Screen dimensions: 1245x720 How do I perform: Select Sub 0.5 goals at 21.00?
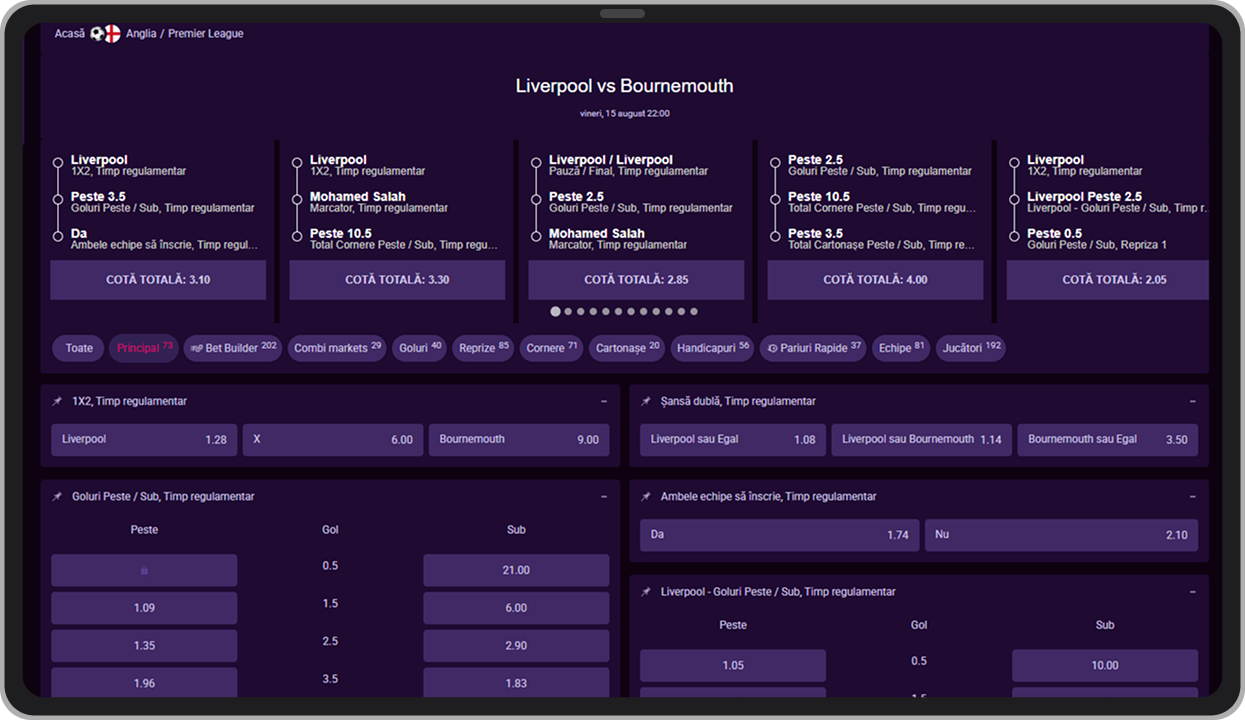tap(516, 570)
